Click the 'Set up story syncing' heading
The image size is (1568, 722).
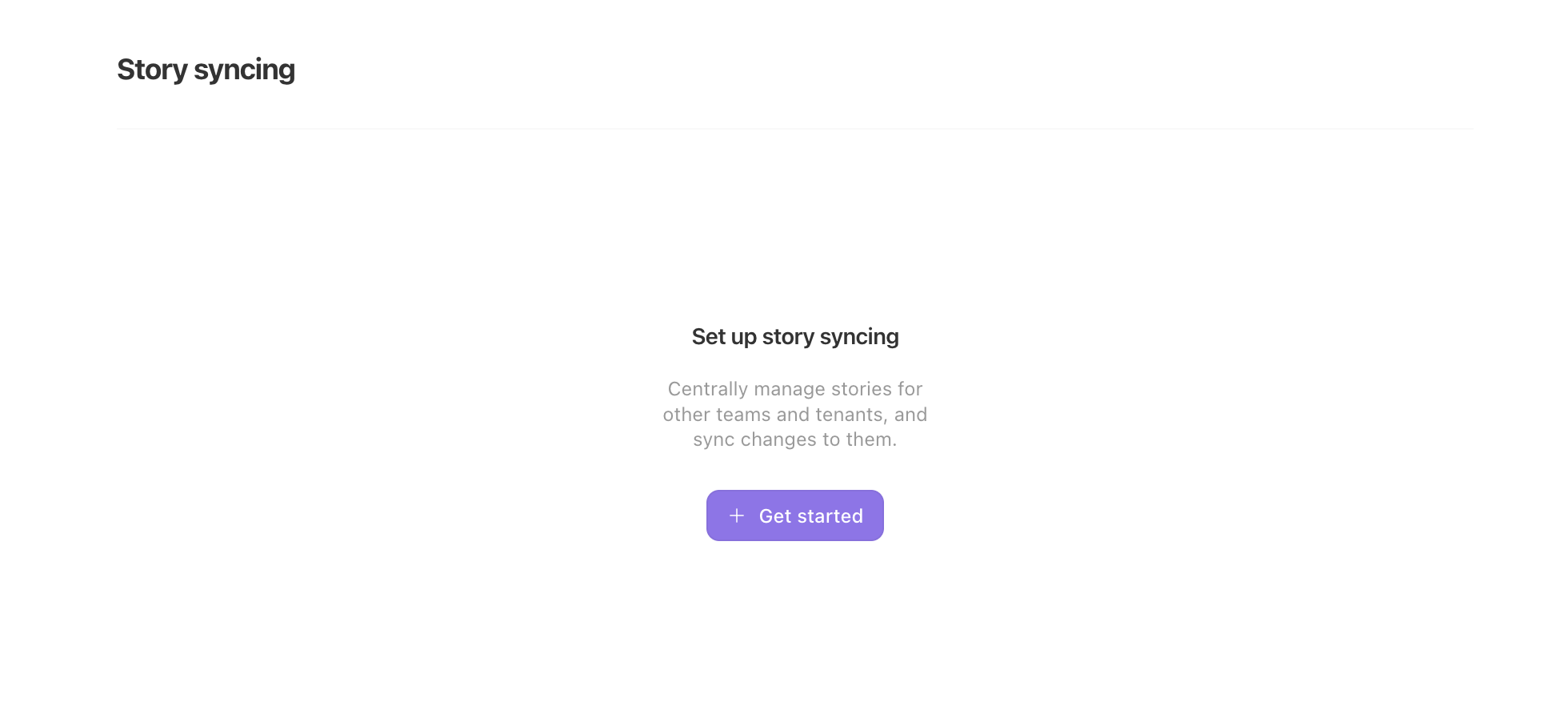pos(795,337)
